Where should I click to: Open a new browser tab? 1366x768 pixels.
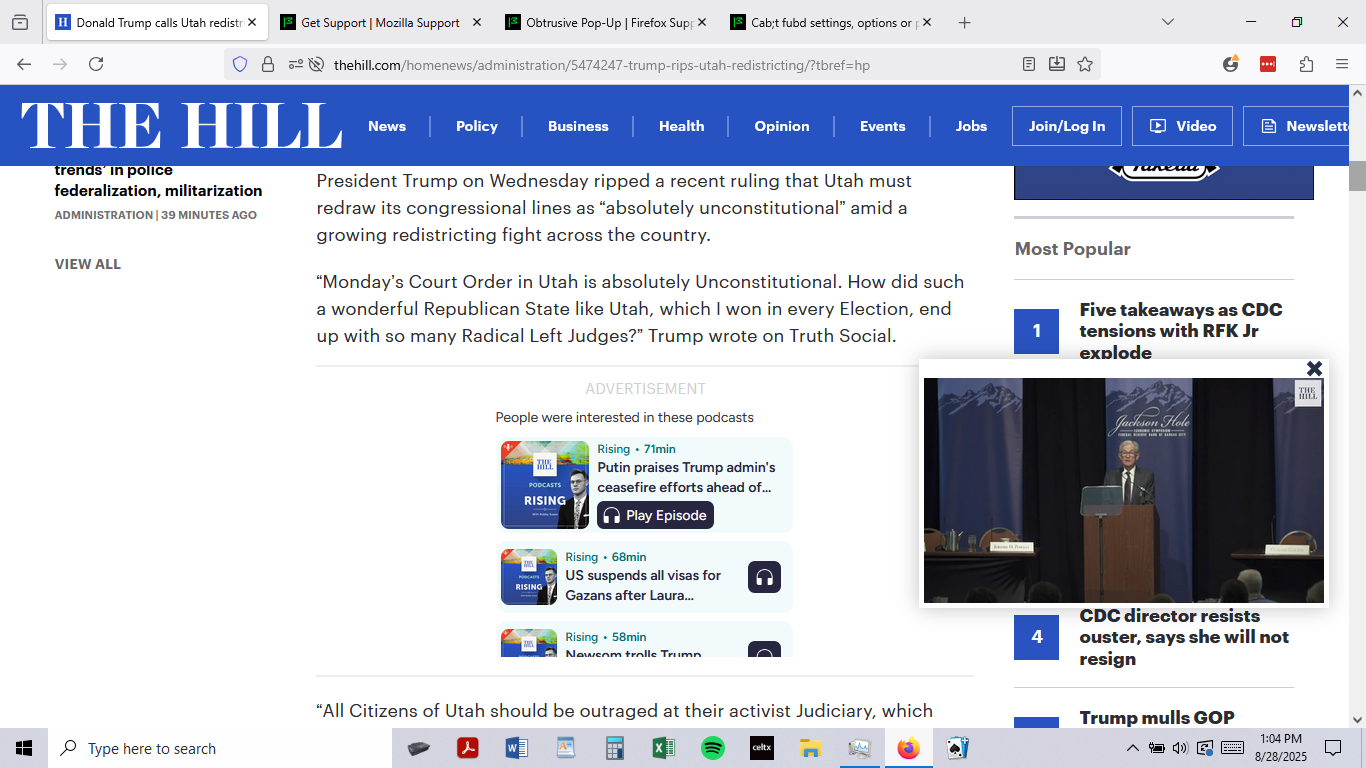pos(964,22)
